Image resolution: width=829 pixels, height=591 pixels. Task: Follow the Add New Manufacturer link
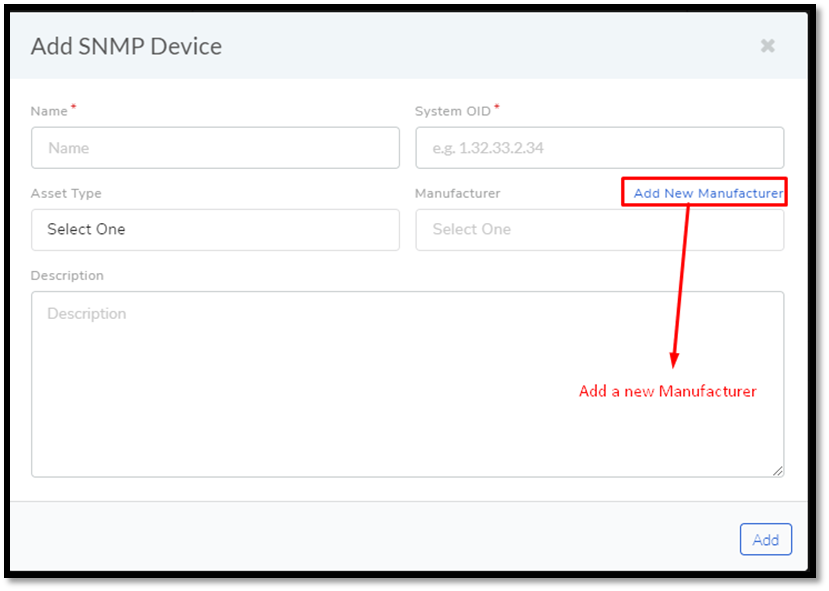click(708, 193)
